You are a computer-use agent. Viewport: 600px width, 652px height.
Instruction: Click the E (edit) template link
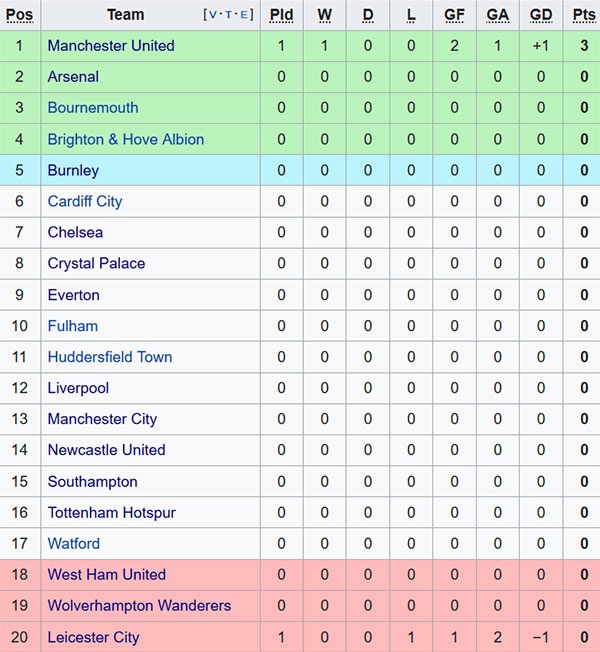click(243, 16)
